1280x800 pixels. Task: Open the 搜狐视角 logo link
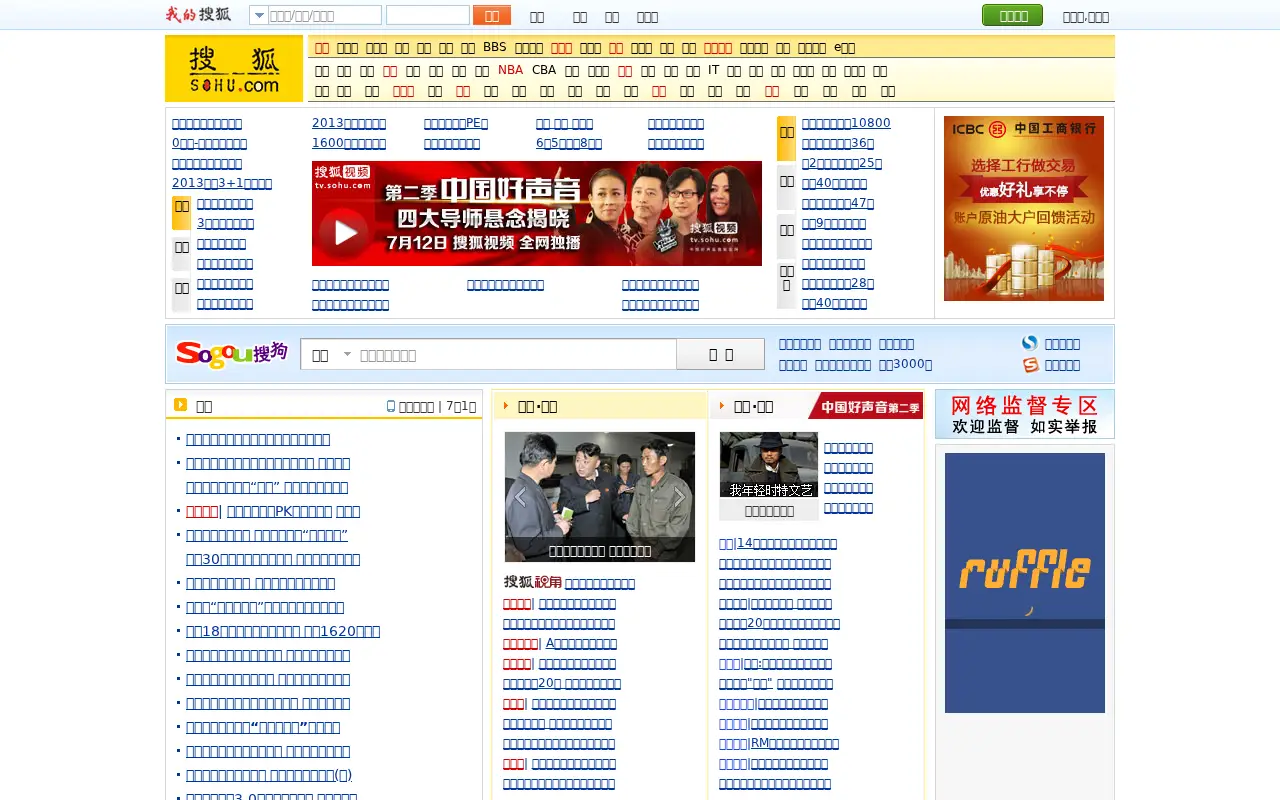click(x=533, y=582)
